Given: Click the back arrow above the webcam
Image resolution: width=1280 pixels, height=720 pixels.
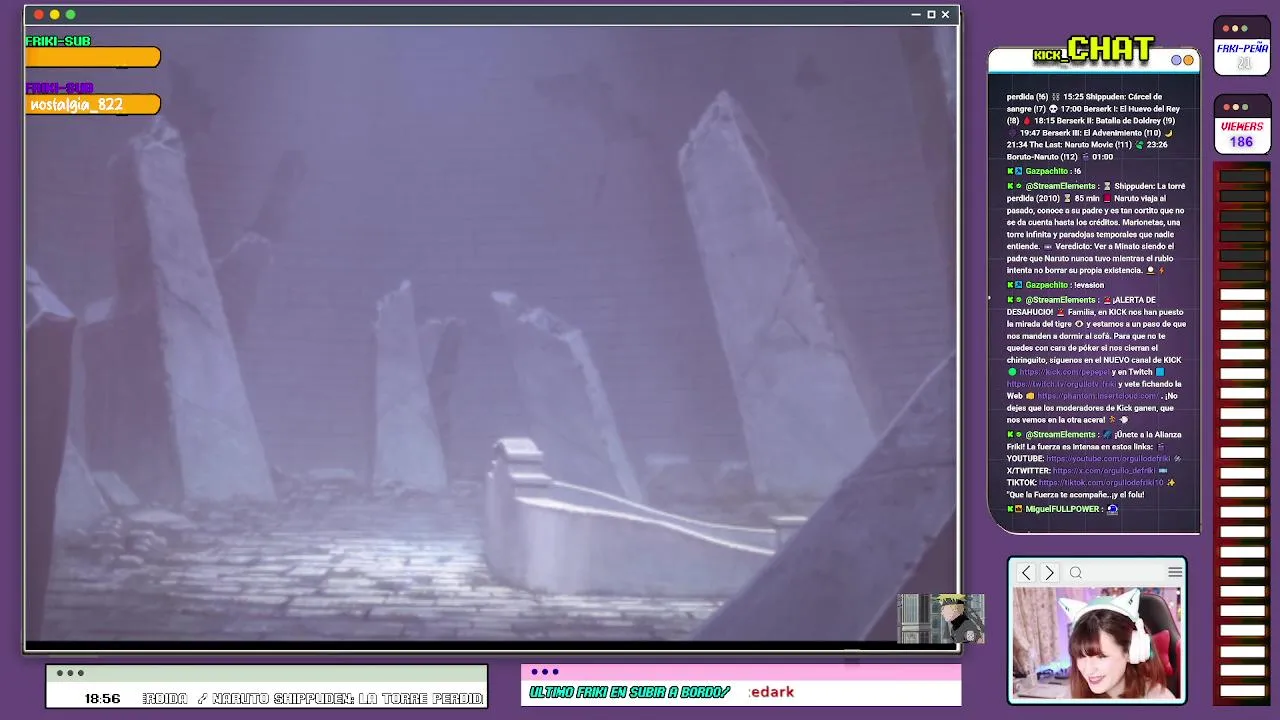Looking at the screenshot, I should point(1026,573).
